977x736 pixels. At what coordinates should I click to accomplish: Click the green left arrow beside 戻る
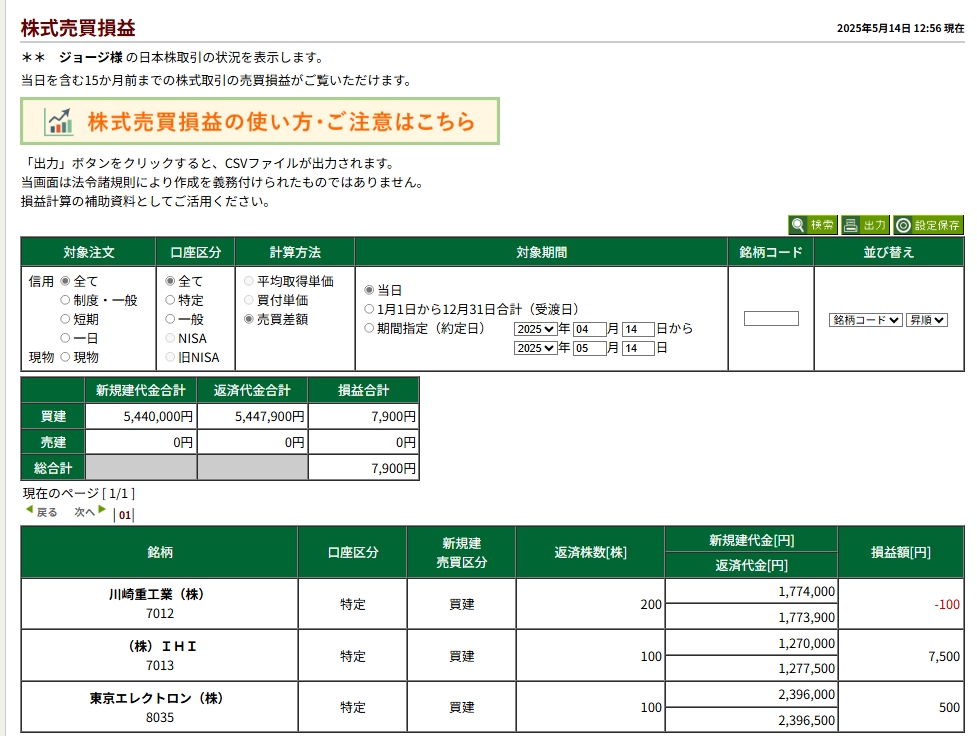[x=29, y=510]
